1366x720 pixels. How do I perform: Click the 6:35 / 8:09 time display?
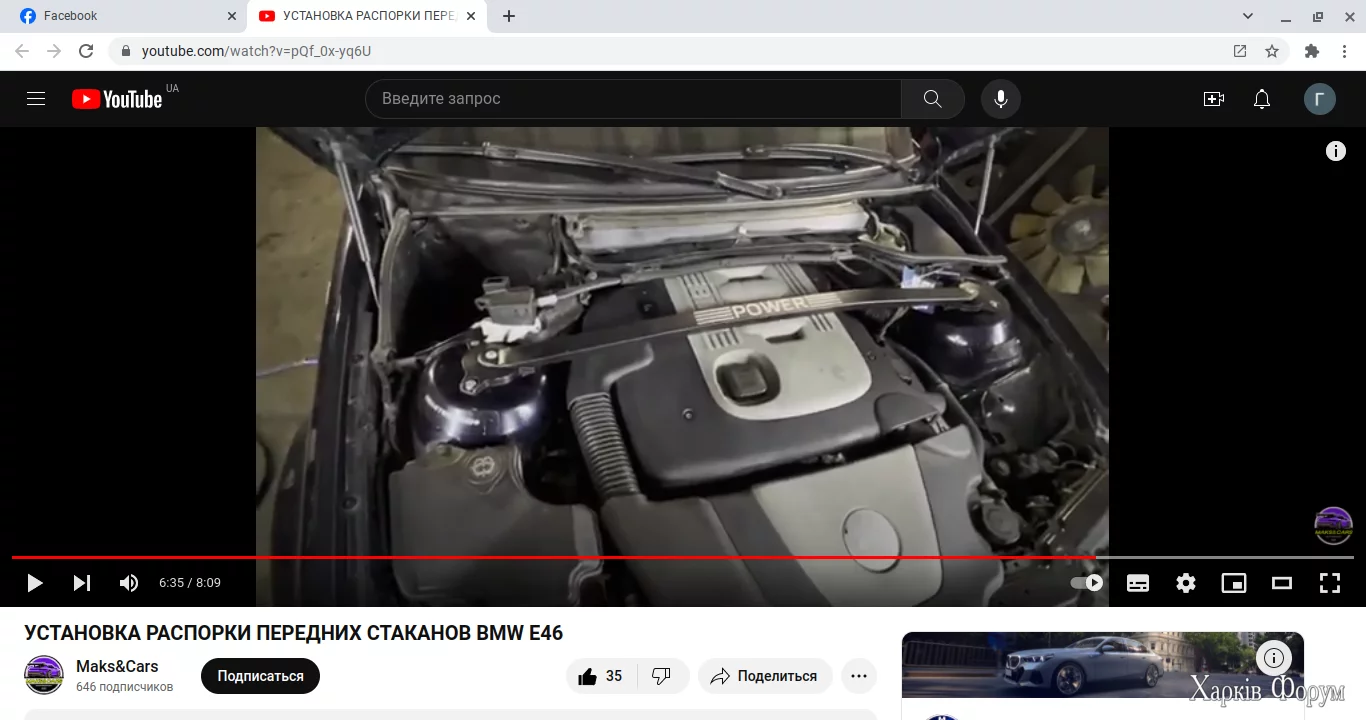[x=190, y=582]
